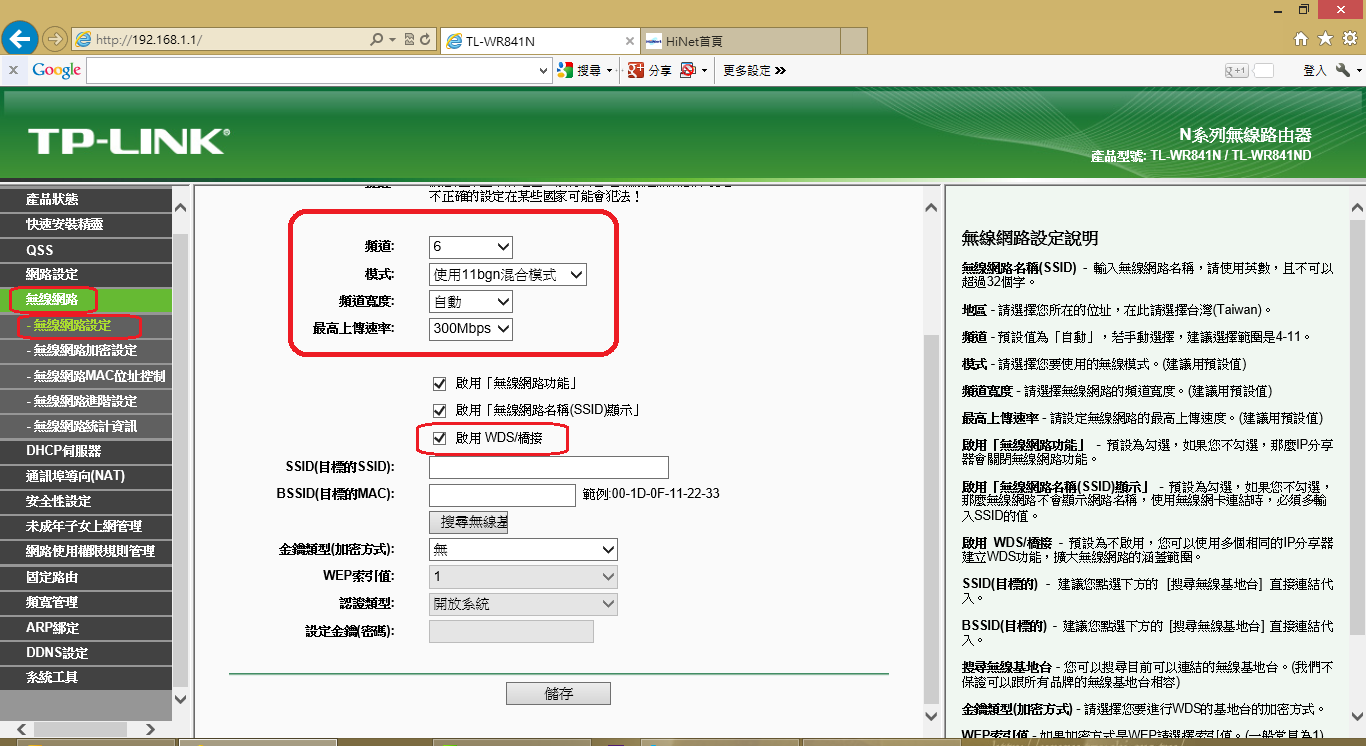Click the Google toolbar search text box
Screen dimensions: 1366x746
(x=312, y=70)
